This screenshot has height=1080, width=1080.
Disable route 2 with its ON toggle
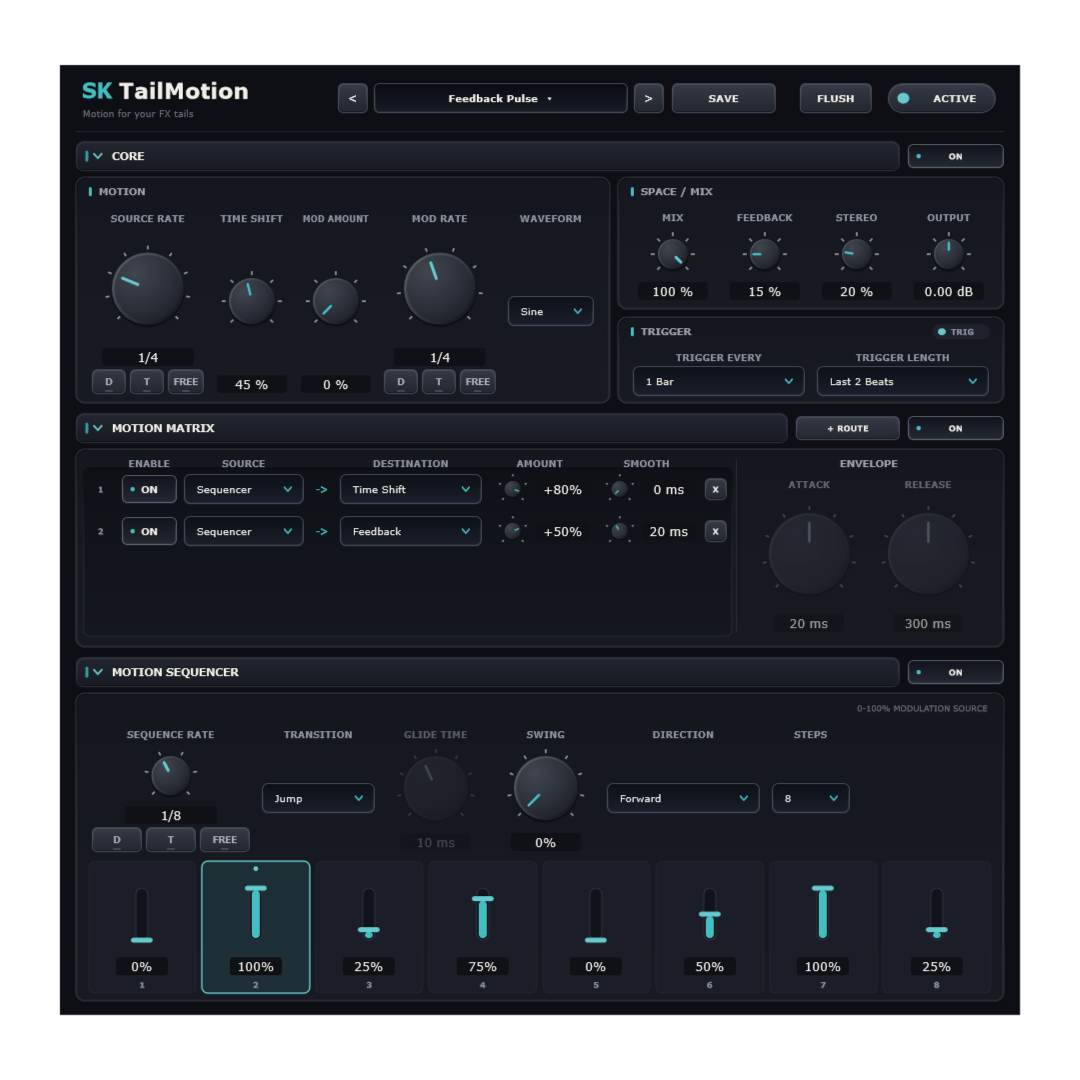pyautogui.click(x=149, y=532)
